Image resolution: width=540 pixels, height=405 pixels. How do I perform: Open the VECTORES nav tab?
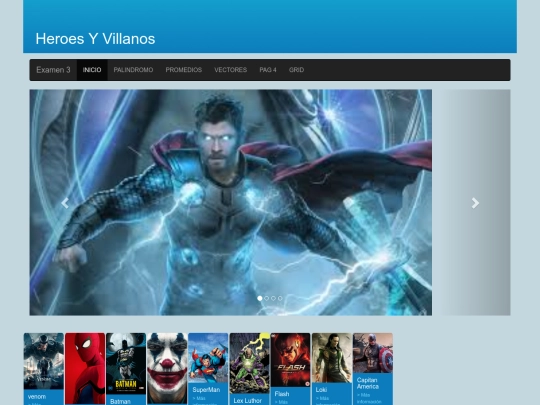(230, 70)
